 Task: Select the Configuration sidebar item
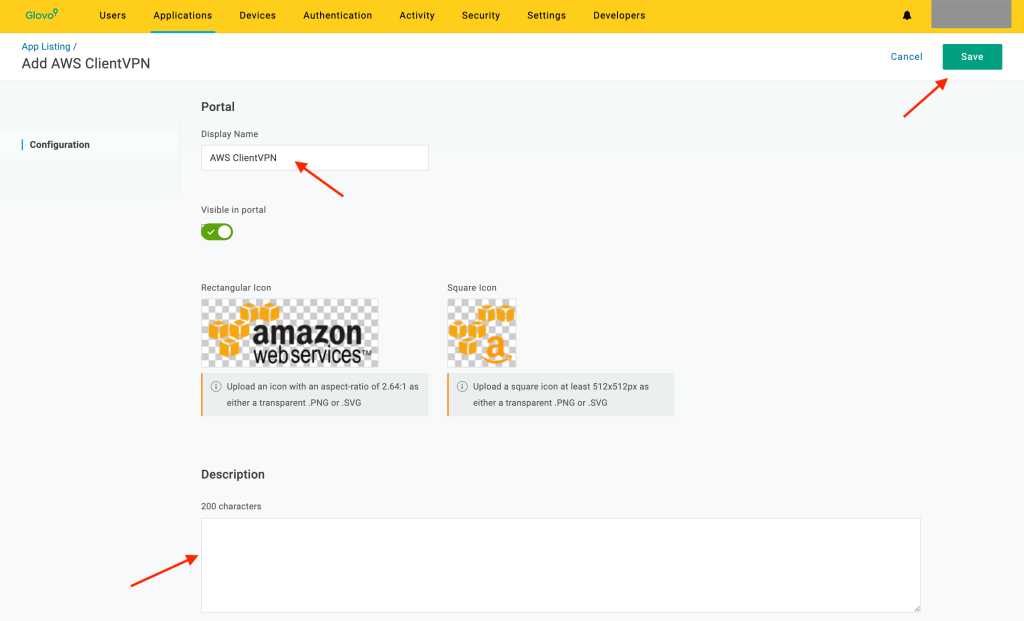point(60,144)
